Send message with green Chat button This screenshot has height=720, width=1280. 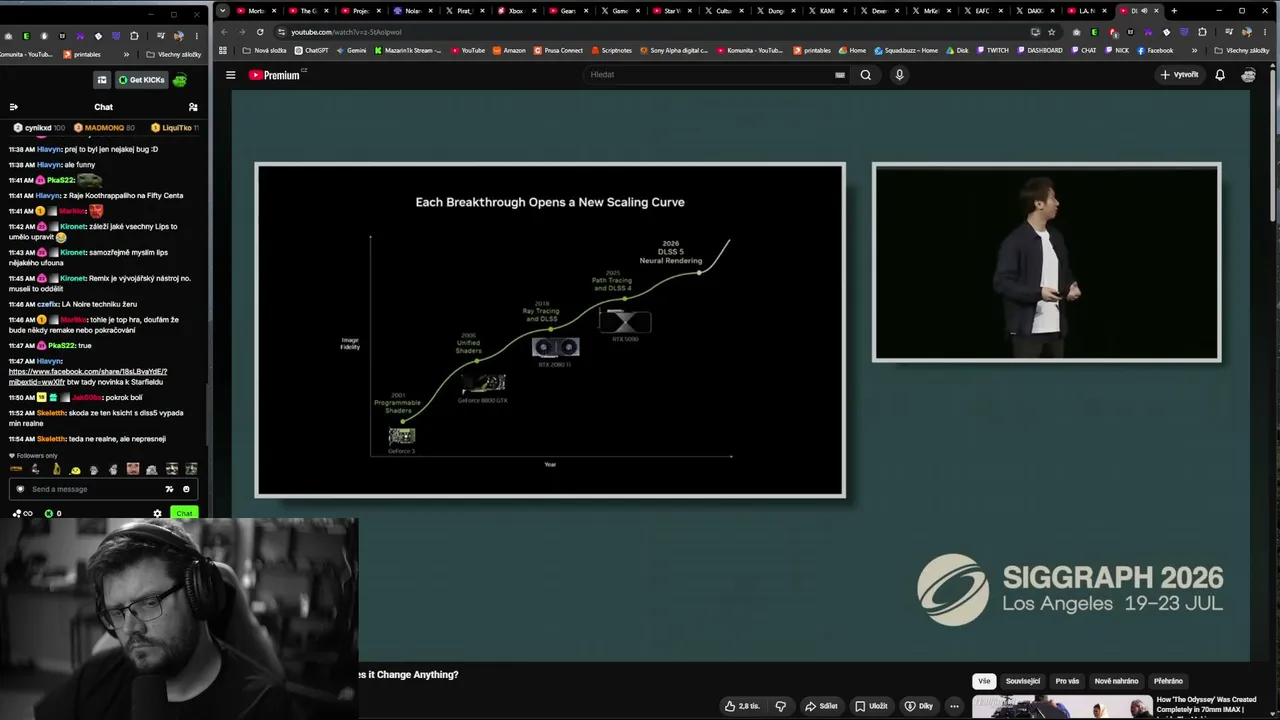tap(184, 514)
